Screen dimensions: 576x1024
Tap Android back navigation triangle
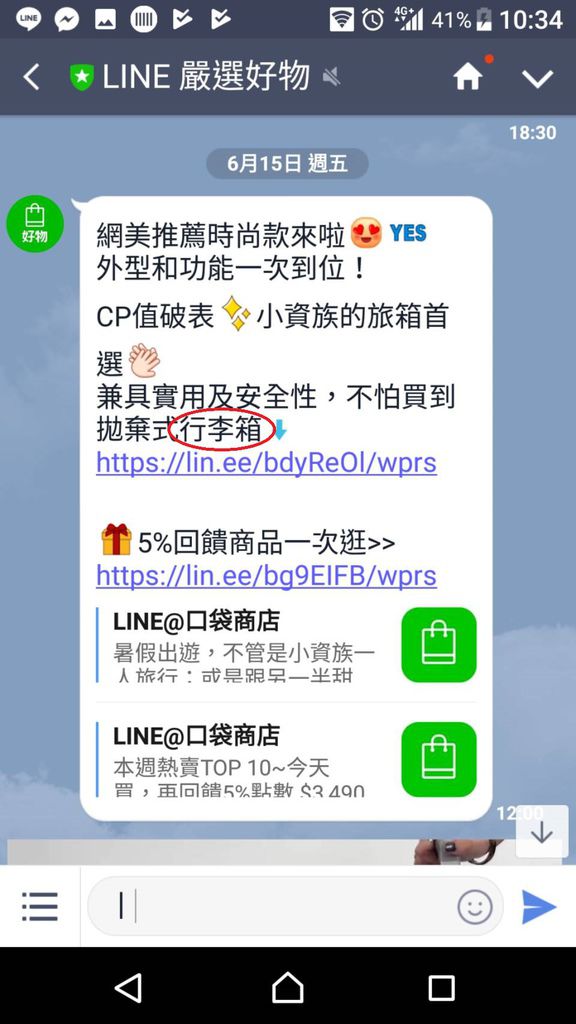[128, 988]
